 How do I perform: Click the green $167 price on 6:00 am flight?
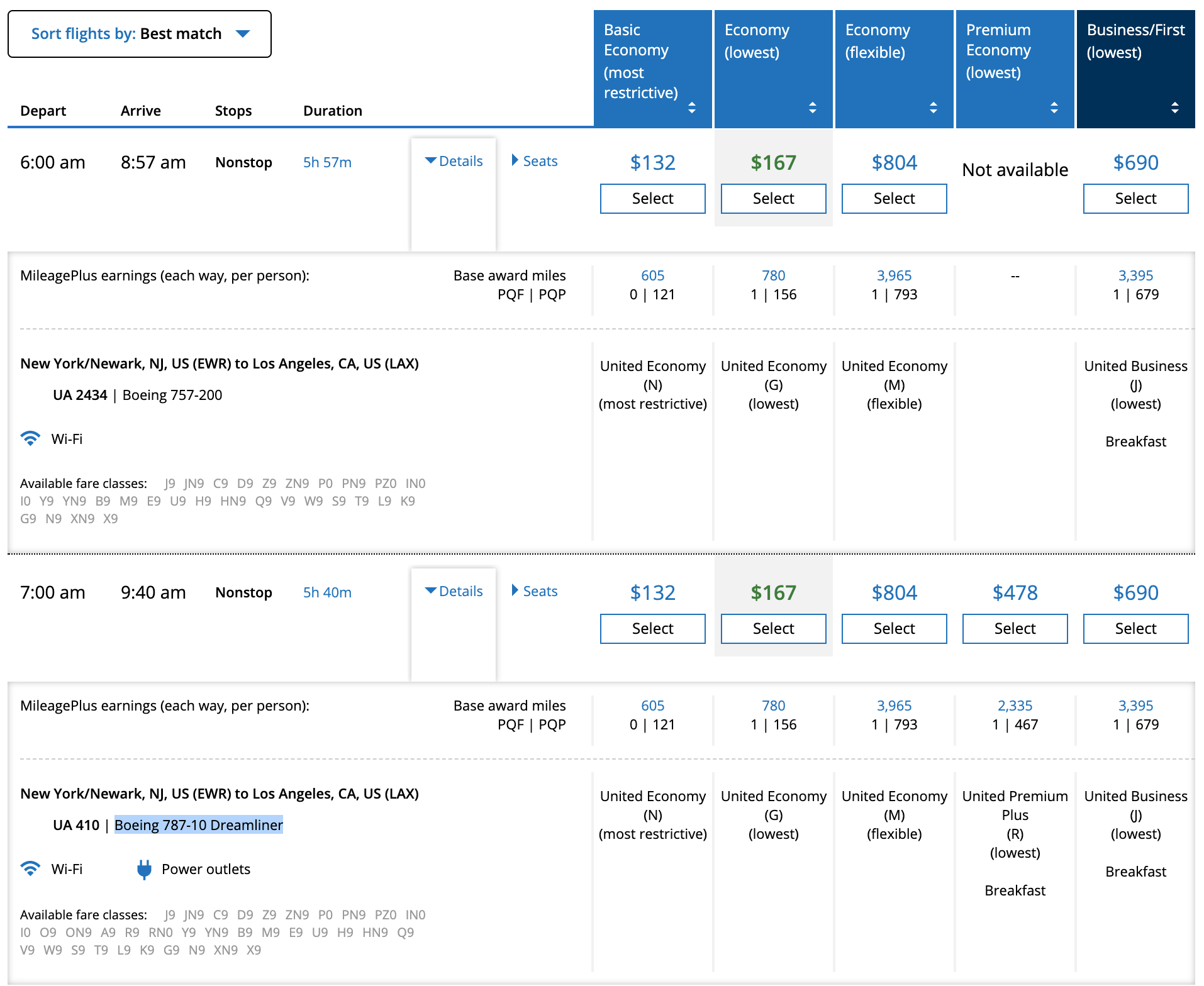coord(774,163)
